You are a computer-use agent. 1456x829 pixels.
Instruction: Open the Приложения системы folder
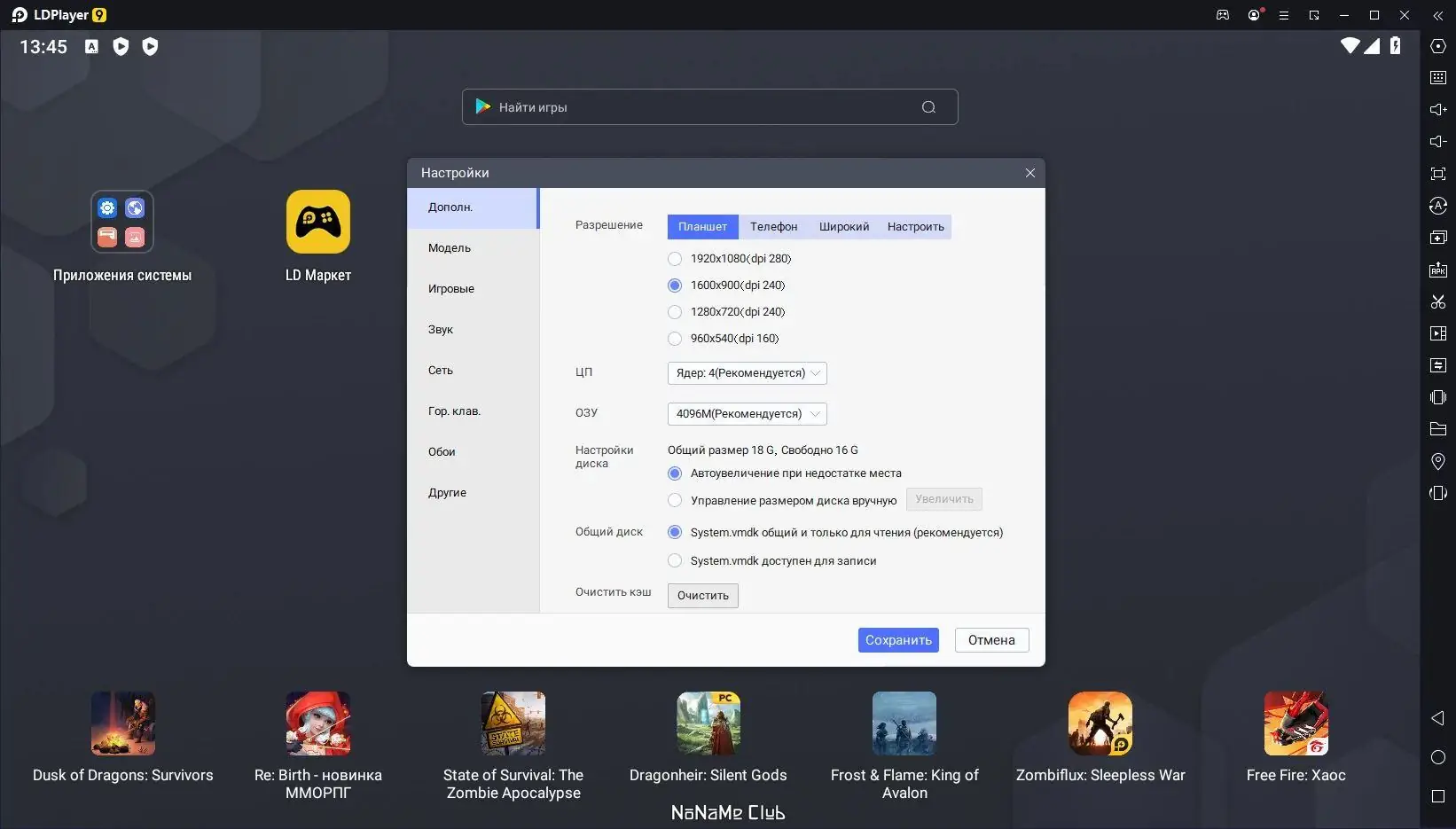[x=122, y=222]
